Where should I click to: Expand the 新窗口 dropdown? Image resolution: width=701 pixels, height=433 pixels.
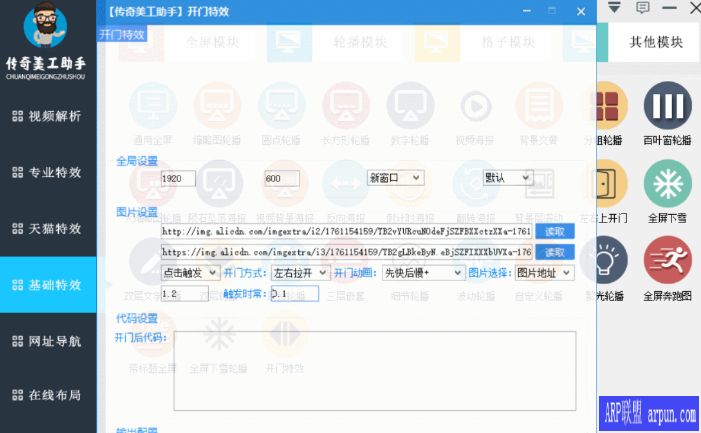(x=395, y=178)
